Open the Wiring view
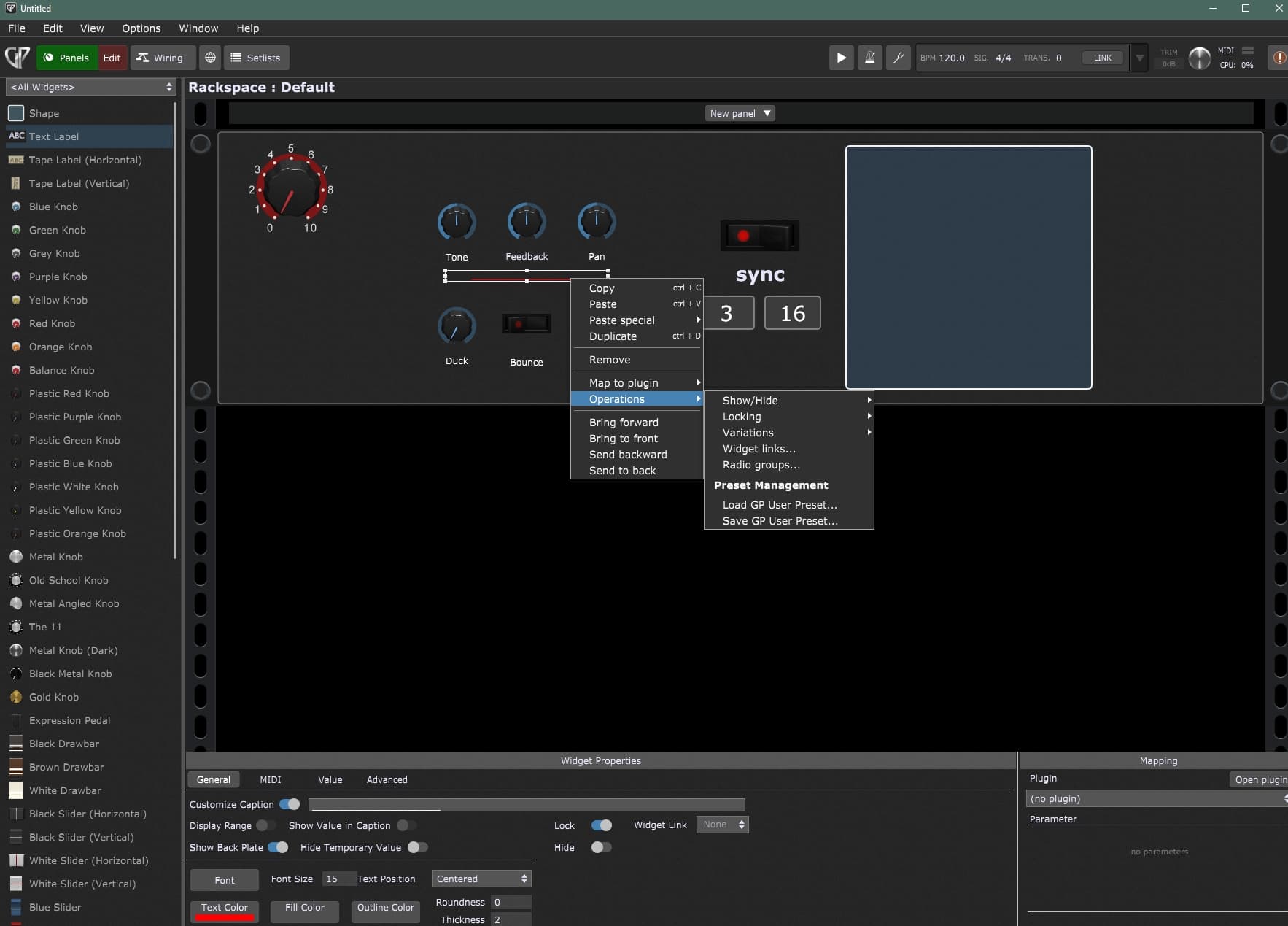The width and height of the screenshot is (1288, 926). pos(160,58)
